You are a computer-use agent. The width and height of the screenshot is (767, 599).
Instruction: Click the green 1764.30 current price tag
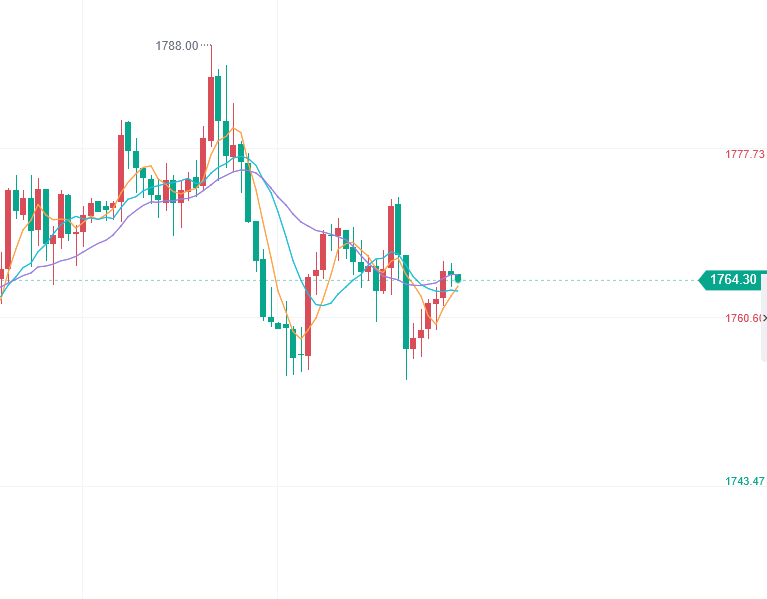[734, 280]
